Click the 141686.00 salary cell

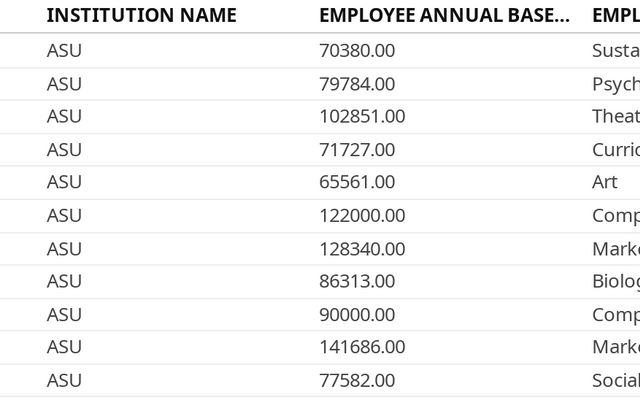pyautogui.click(x=362, y=347)
